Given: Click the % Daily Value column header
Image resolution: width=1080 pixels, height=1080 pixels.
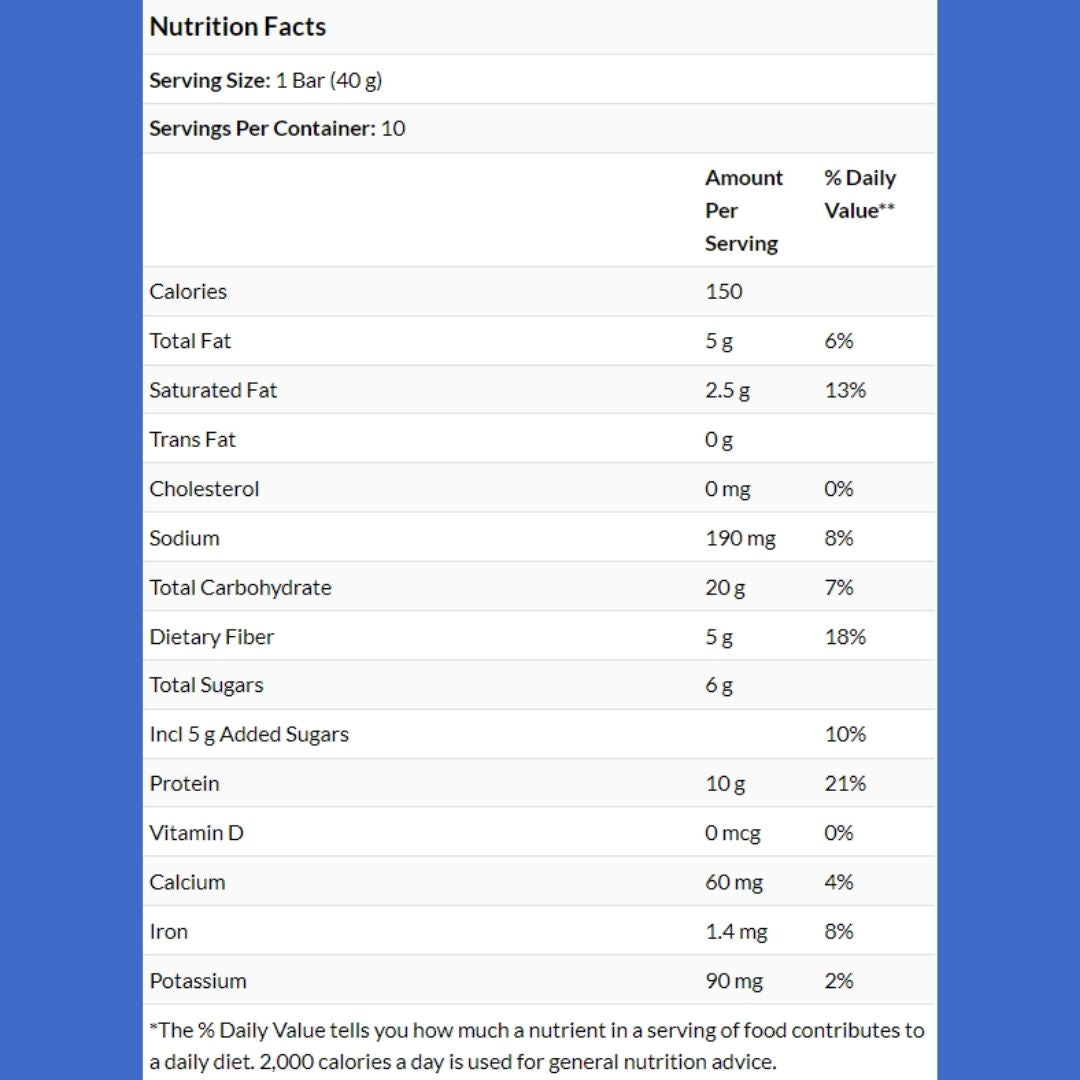Looking at the screenshot, I should [859, 194].
